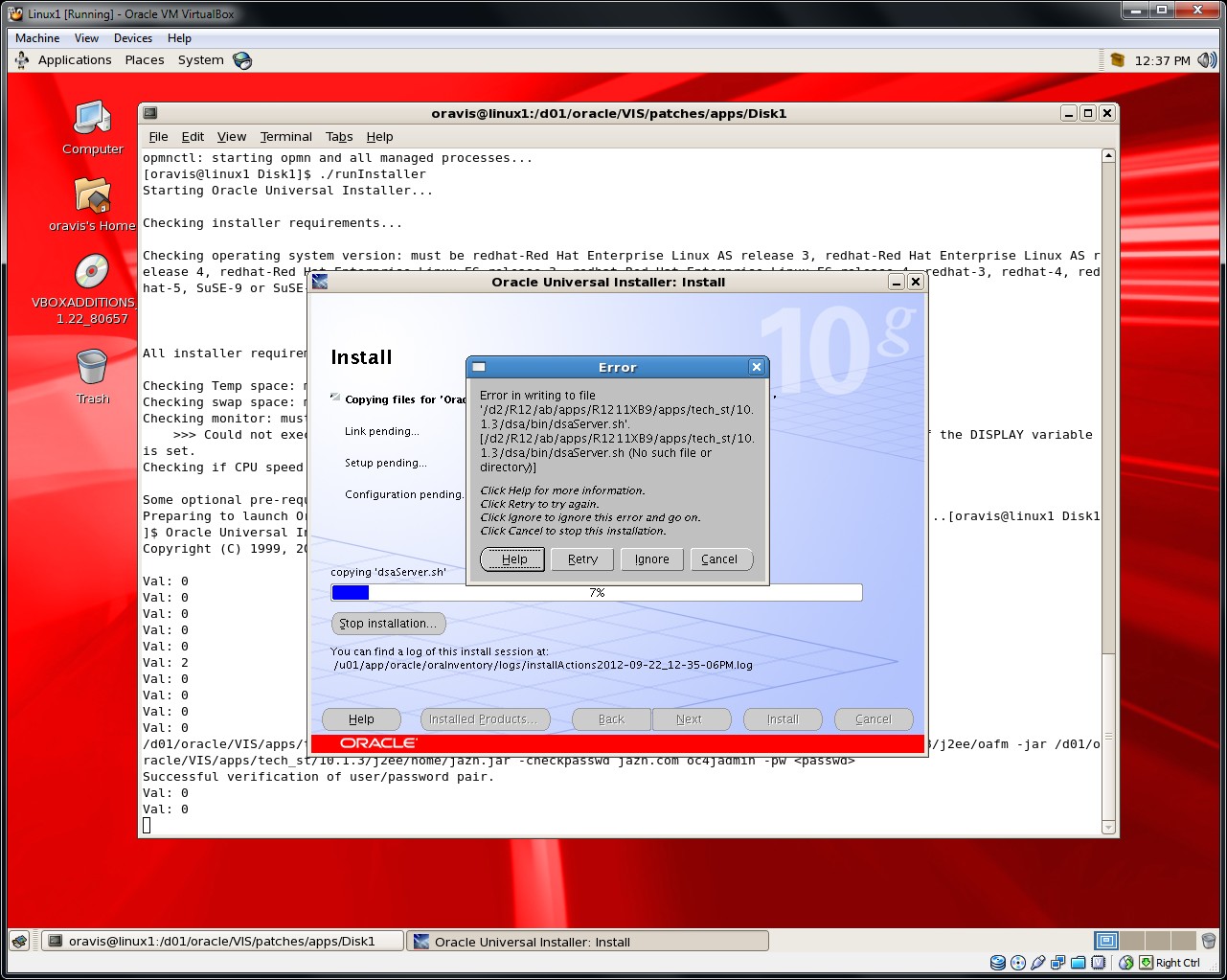Viewport: 1227px width, 980px height.
Task: Click the "copying 'dsaServer.sh'" status text
Action: click(x=388, y=572)
